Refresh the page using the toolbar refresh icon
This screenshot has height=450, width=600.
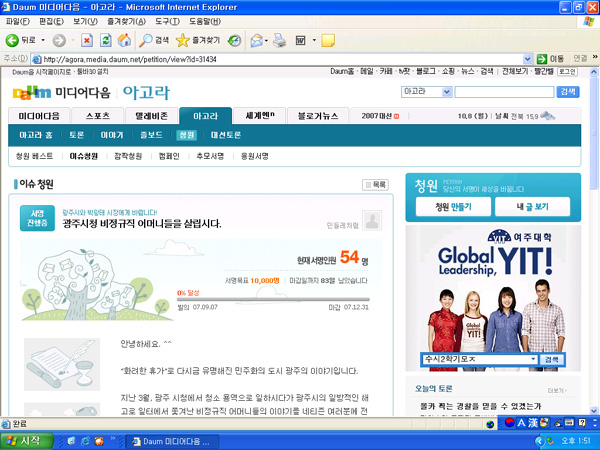click(x=105, y=41)
